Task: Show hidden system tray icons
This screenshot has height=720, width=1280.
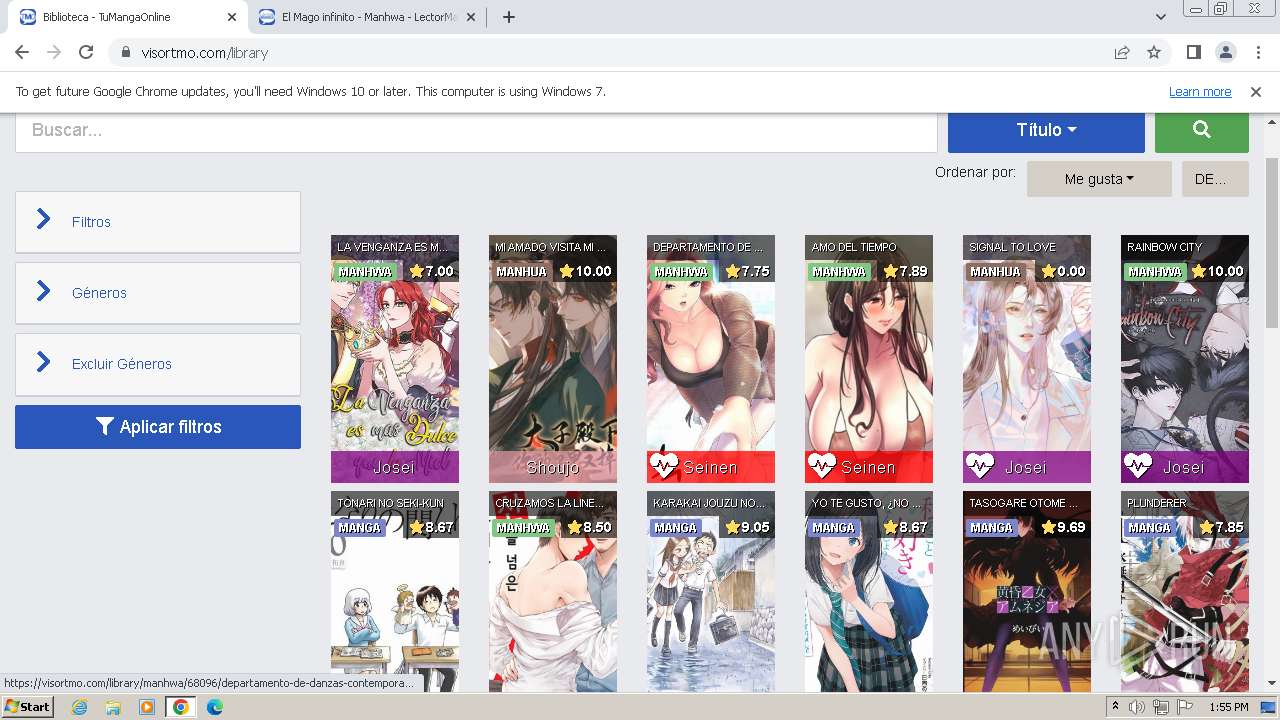Action: tap(1116, 707)
